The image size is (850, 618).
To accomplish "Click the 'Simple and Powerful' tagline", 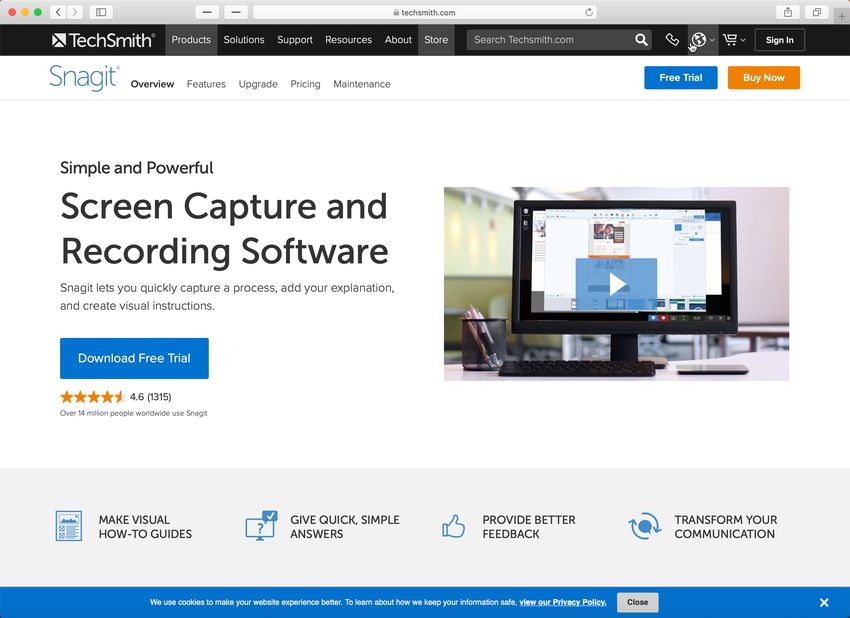I will (x=137, y=168).
